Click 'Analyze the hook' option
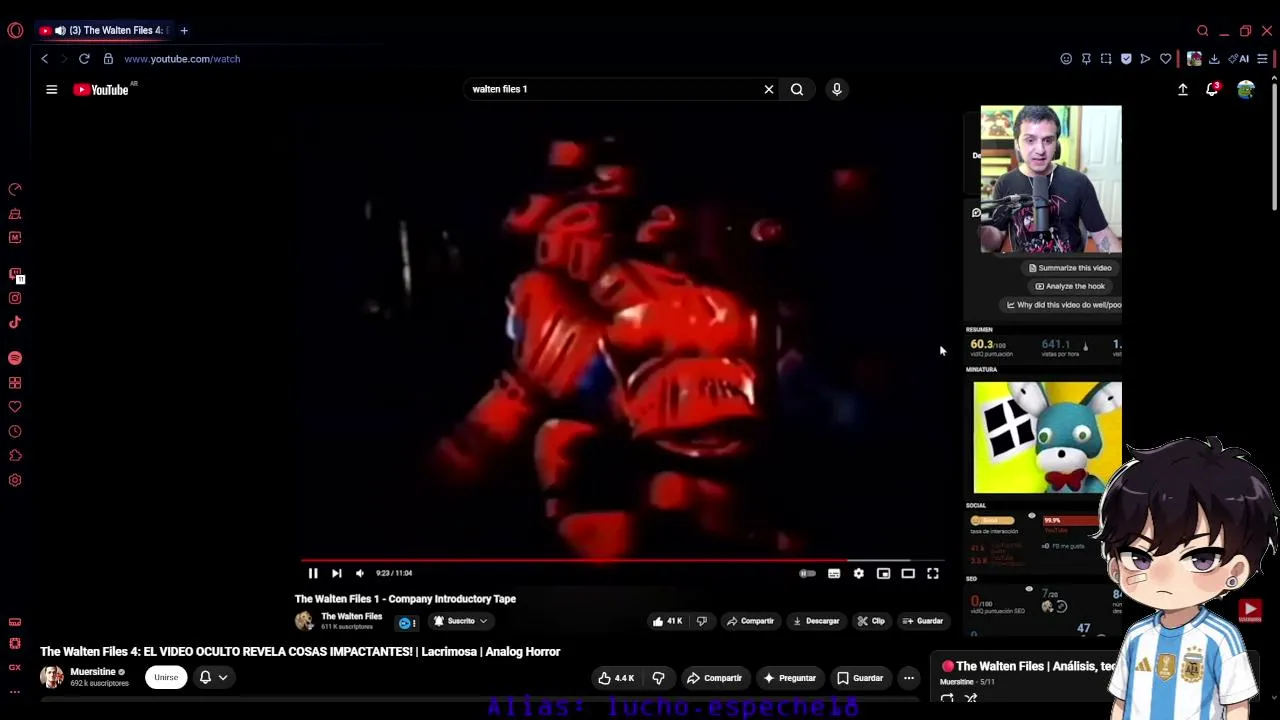 [1070, 286]
